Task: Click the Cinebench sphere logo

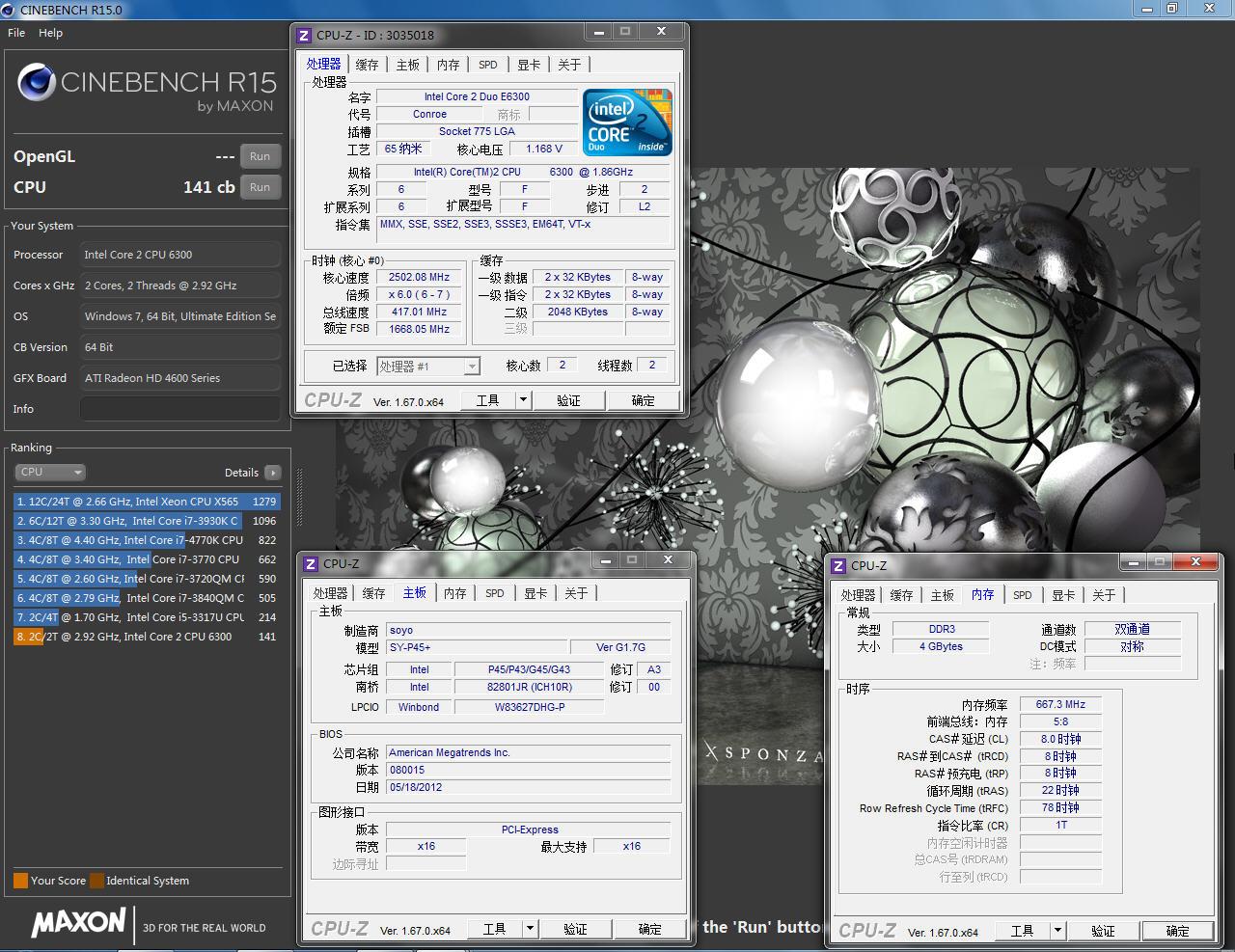Action: pyautogui.click(x=36, y=83)
